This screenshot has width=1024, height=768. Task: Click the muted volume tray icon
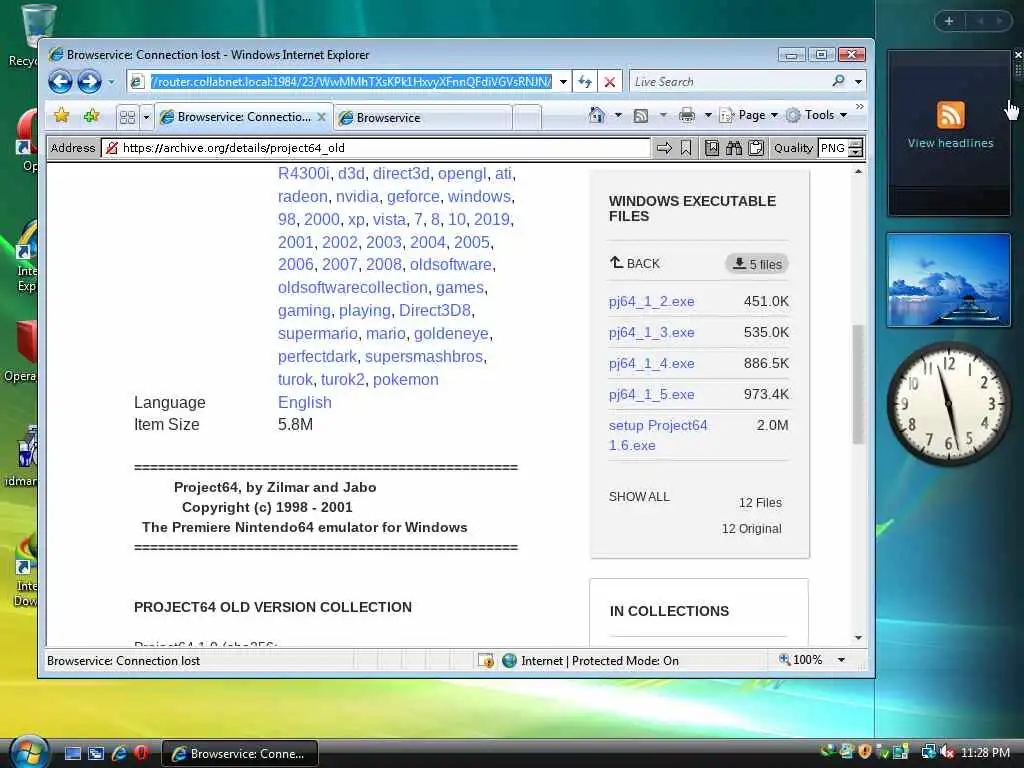pyautogui.click(x=946, y=752)
